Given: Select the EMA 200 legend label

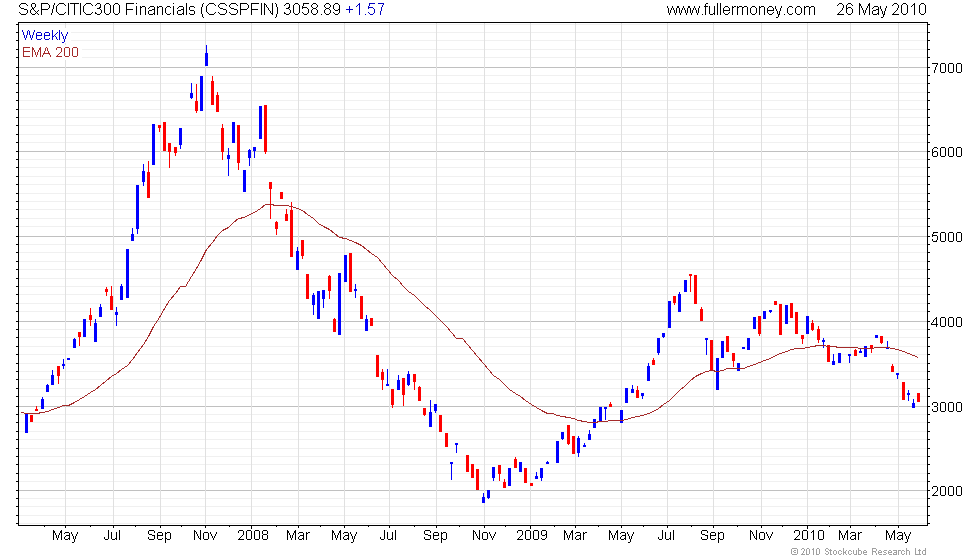Looking at the screenshot, I should [50, 52].
